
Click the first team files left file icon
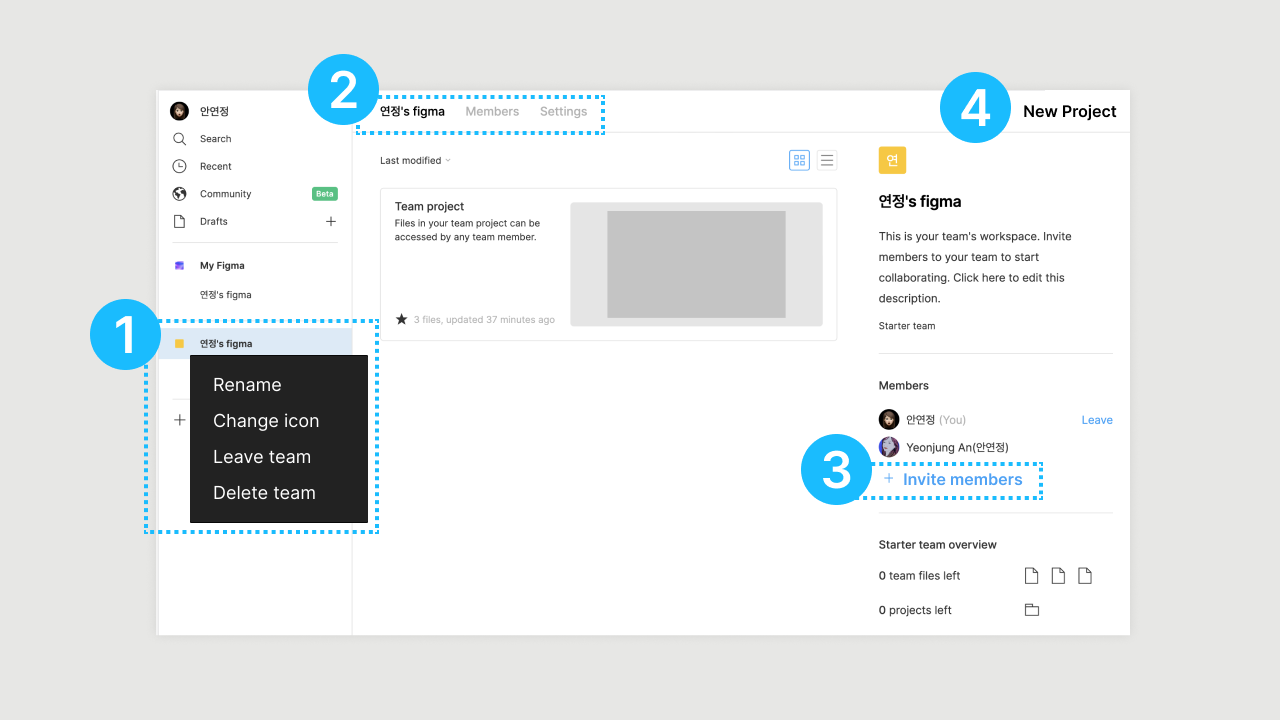1031,576
